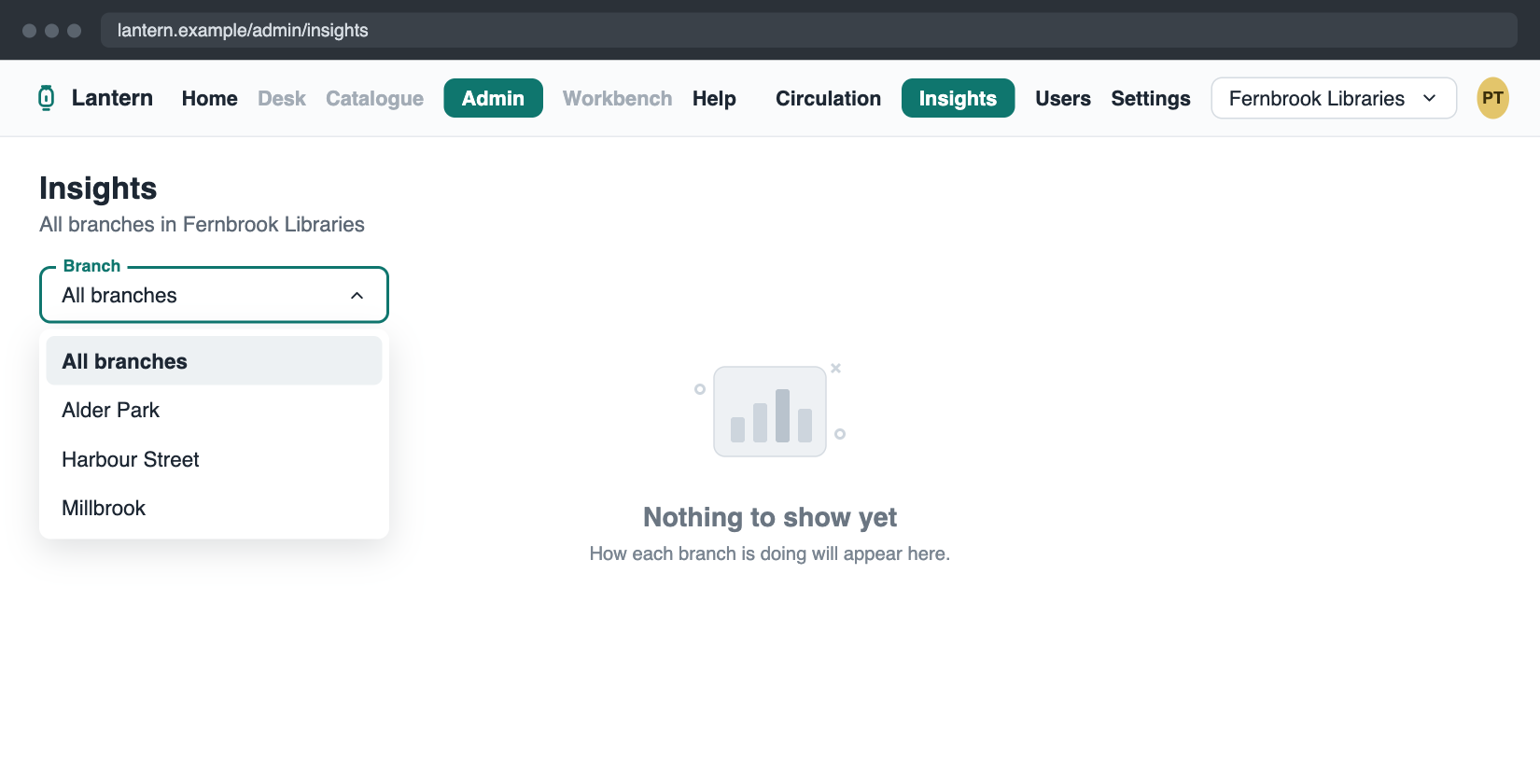Open the Desk section
Screen dimensions: 1540x784
click(x=282, y=99)
